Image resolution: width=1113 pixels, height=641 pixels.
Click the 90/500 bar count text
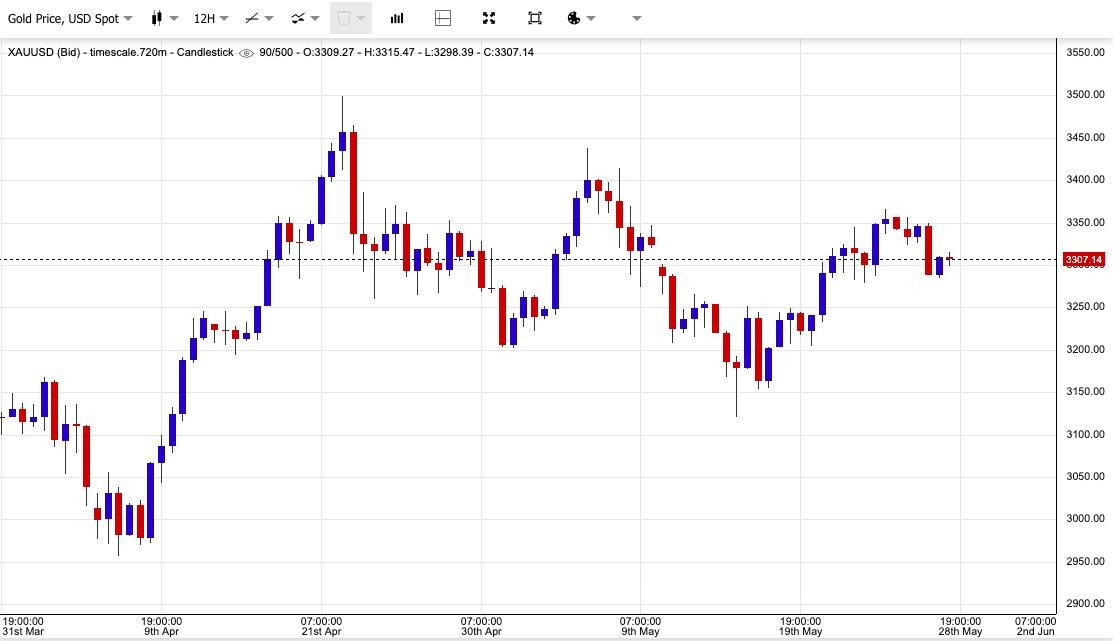click(x=276, y=52)
